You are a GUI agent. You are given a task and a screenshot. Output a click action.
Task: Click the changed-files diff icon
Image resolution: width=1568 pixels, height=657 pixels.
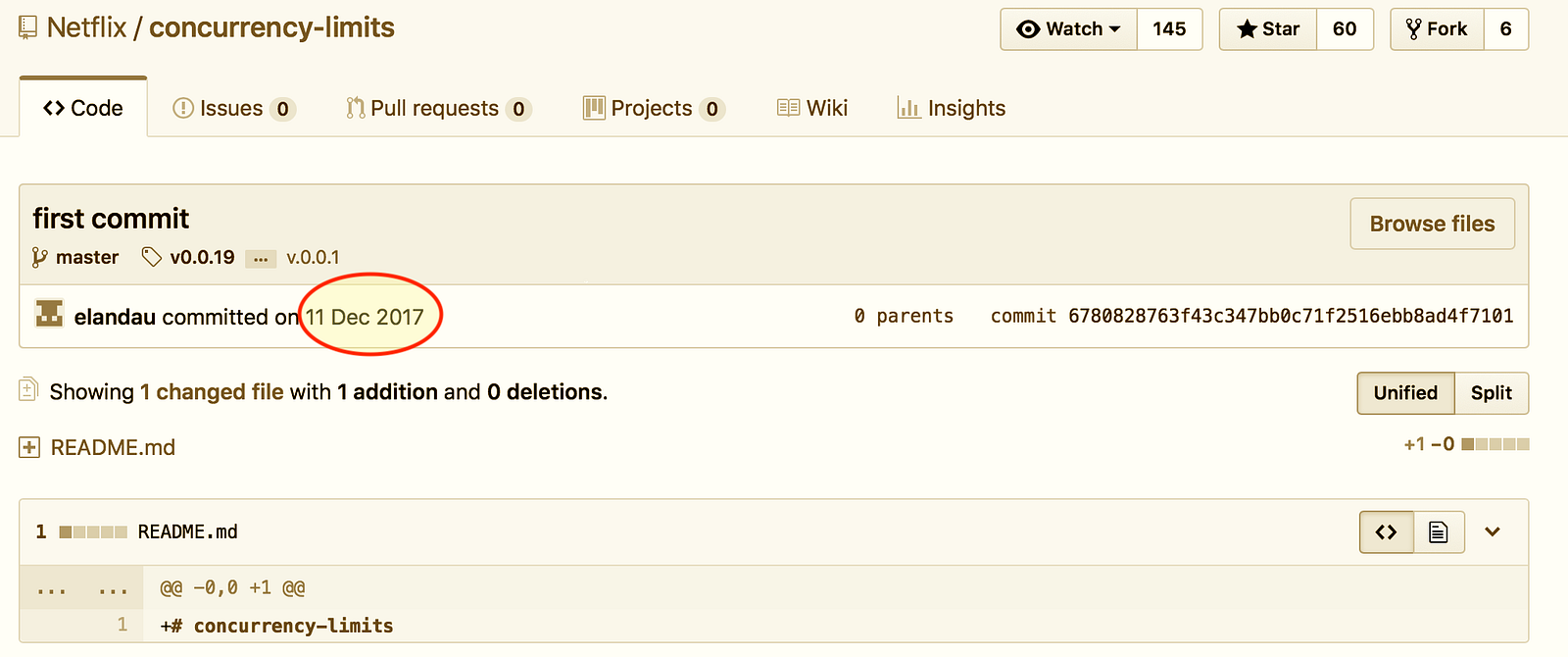pyautogui.click(x=28, y=390)
